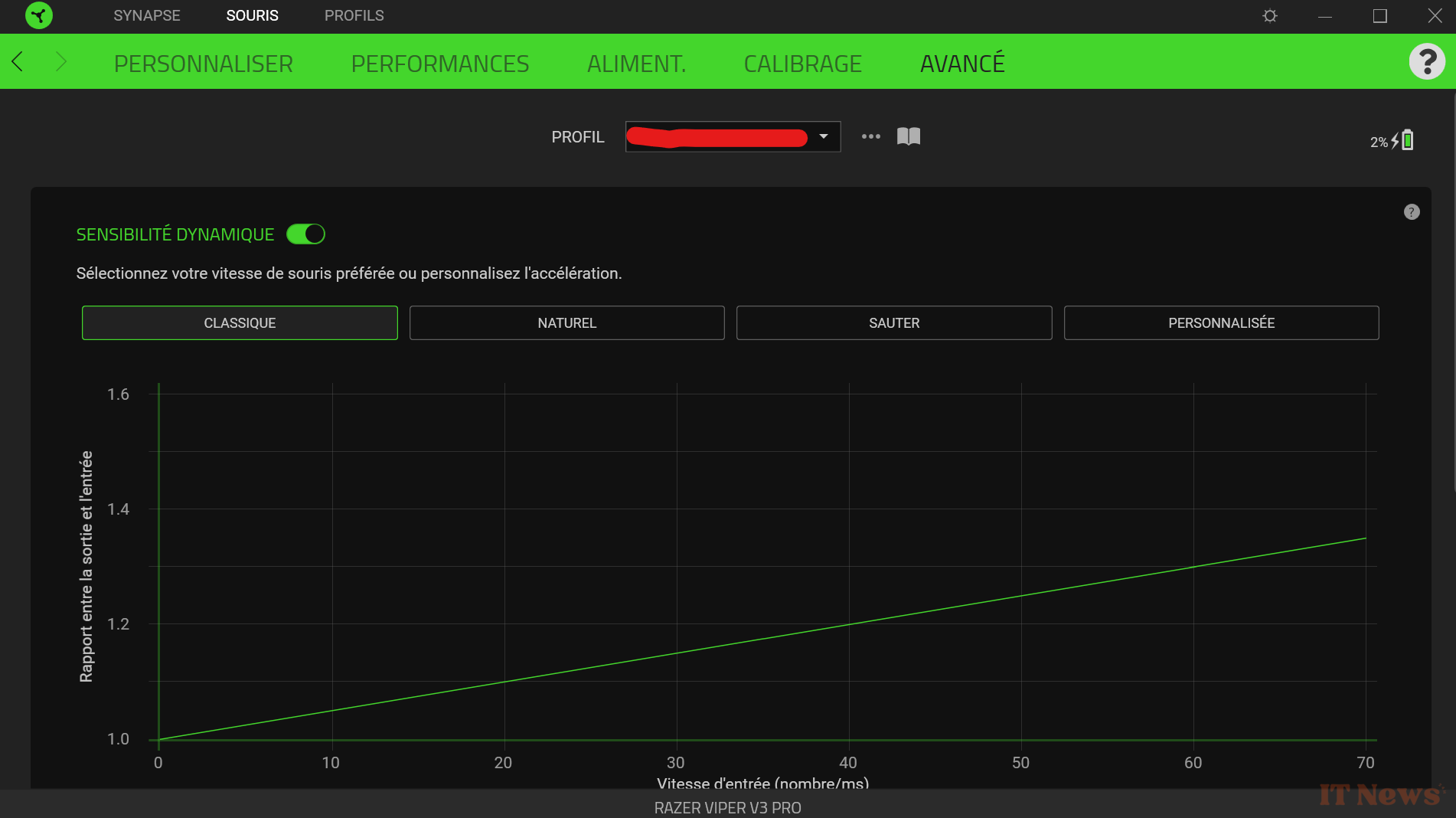Open the Personnaliser tab
Image resolution: width=1456 pixels, height=818 pixels.
pos(204,64)
